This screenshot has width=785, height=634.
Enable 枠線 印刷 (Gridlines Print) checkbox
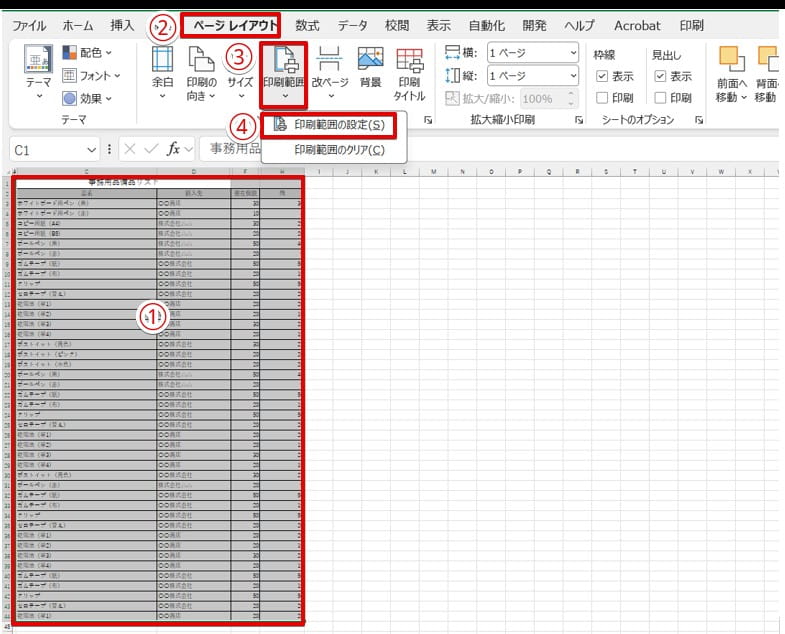601,98
